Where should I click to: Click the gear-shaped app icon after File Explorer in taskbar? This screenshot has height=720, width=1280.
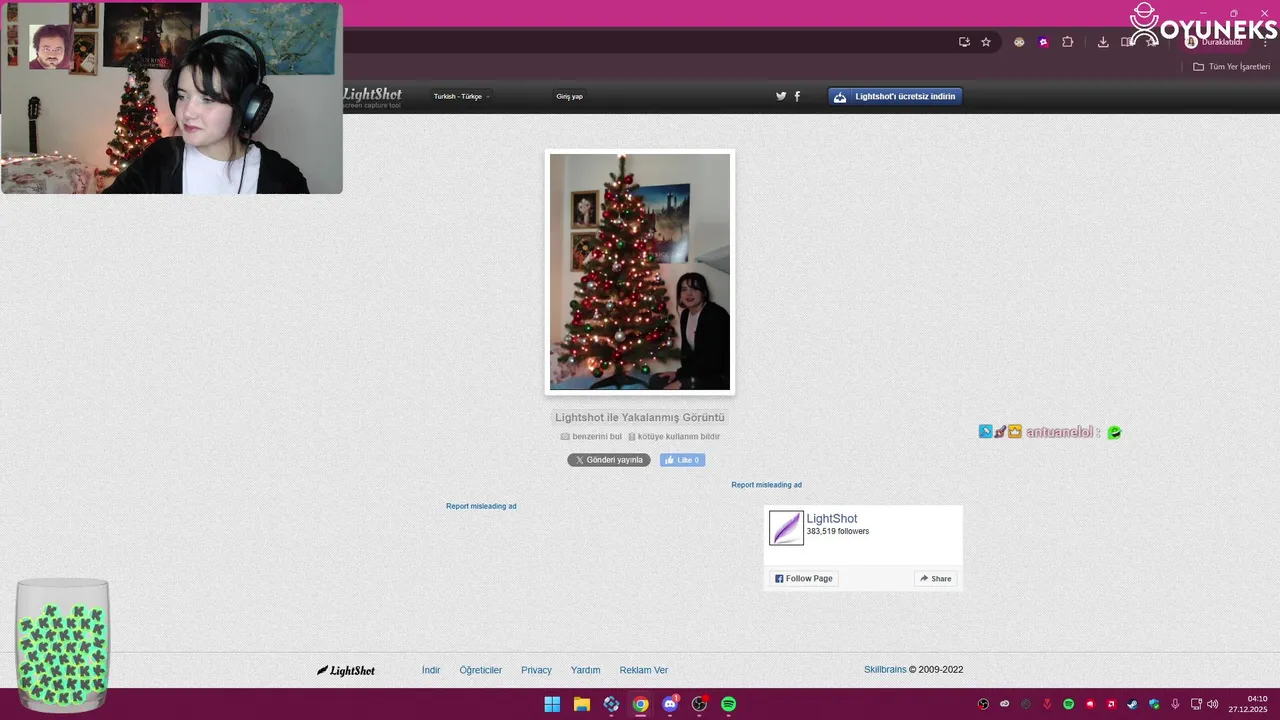(x=611, y=704)
